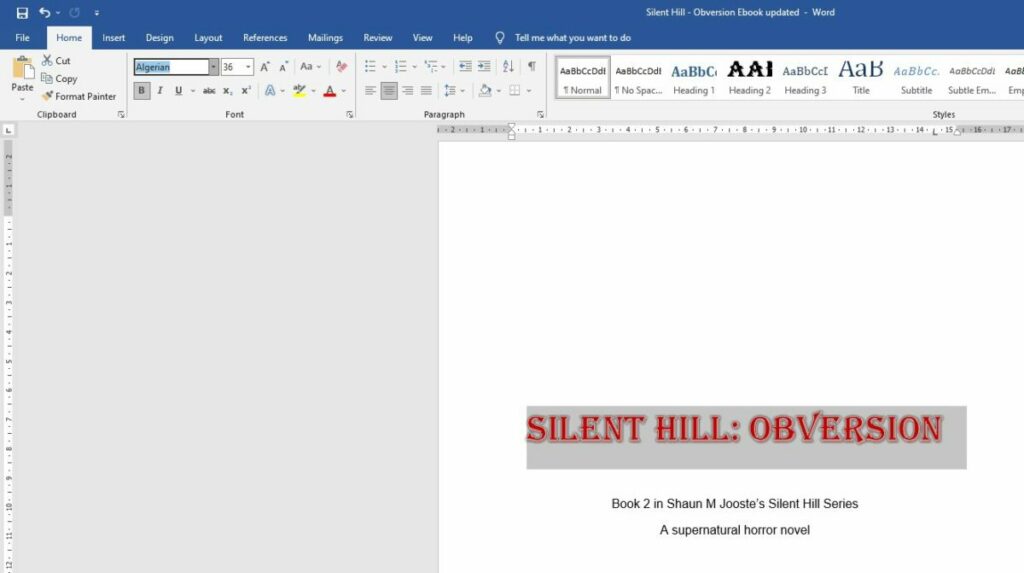Open the font size 36 dropdown
The height and width of the screenshot is (573, 1024).
click(248, 67)
